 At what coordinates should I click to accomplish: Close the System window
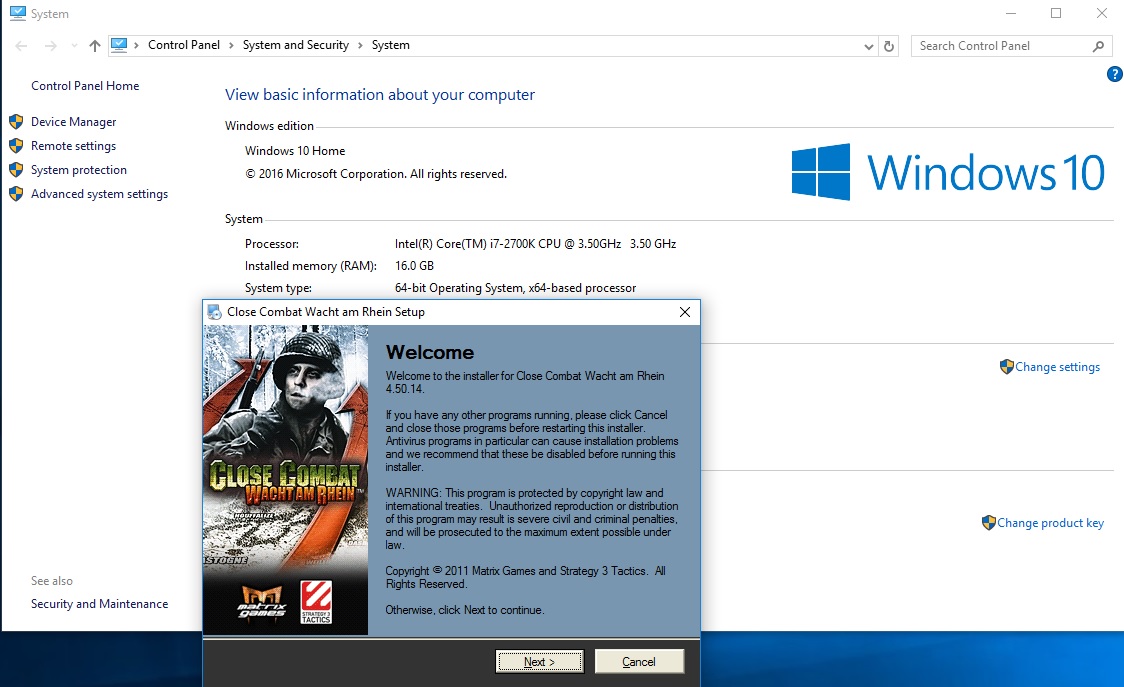1102,13
